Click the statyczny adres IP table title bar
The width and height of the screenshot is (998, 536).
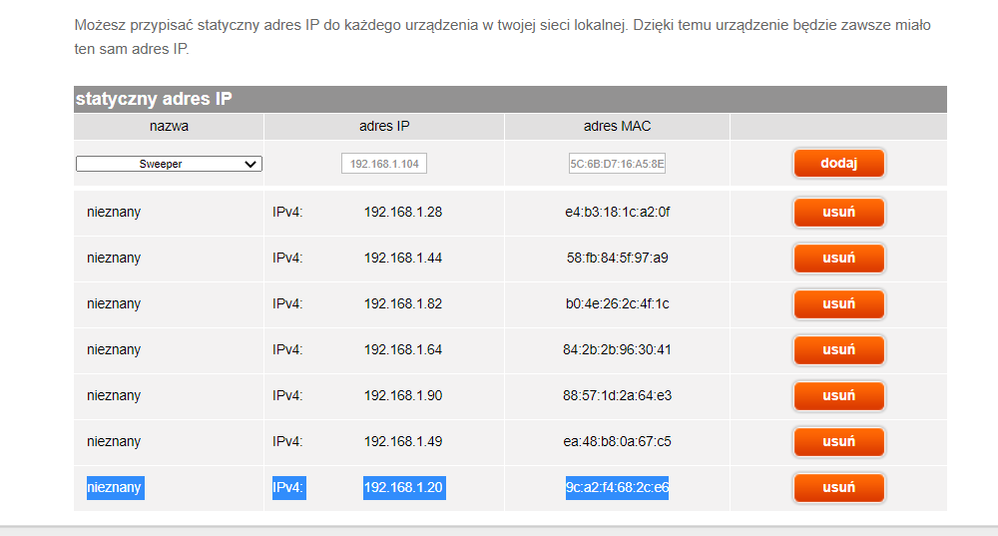click(x=510, y=99)
